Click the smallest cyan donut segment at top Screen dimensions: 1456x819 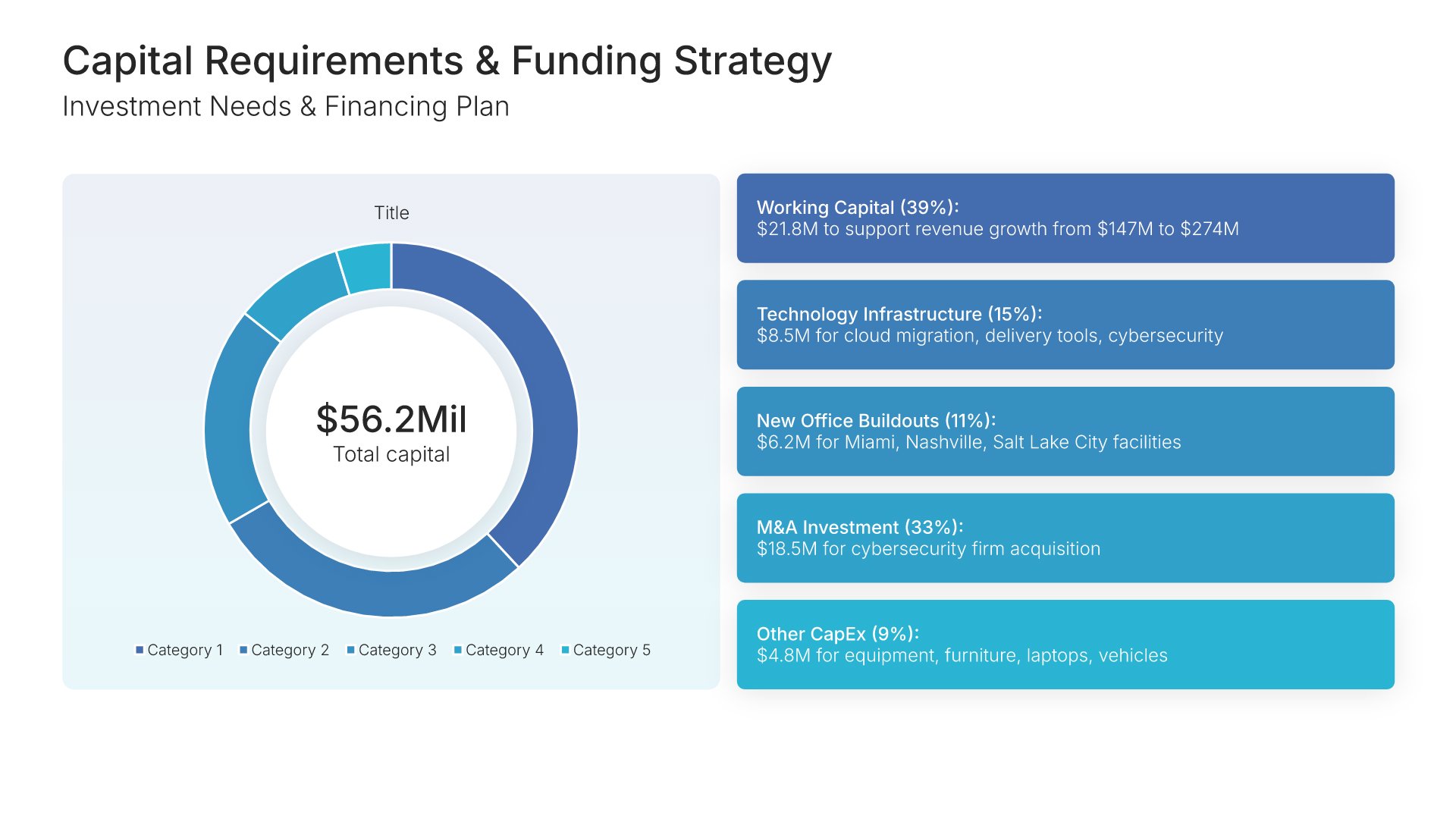click(x=367, y=268)
